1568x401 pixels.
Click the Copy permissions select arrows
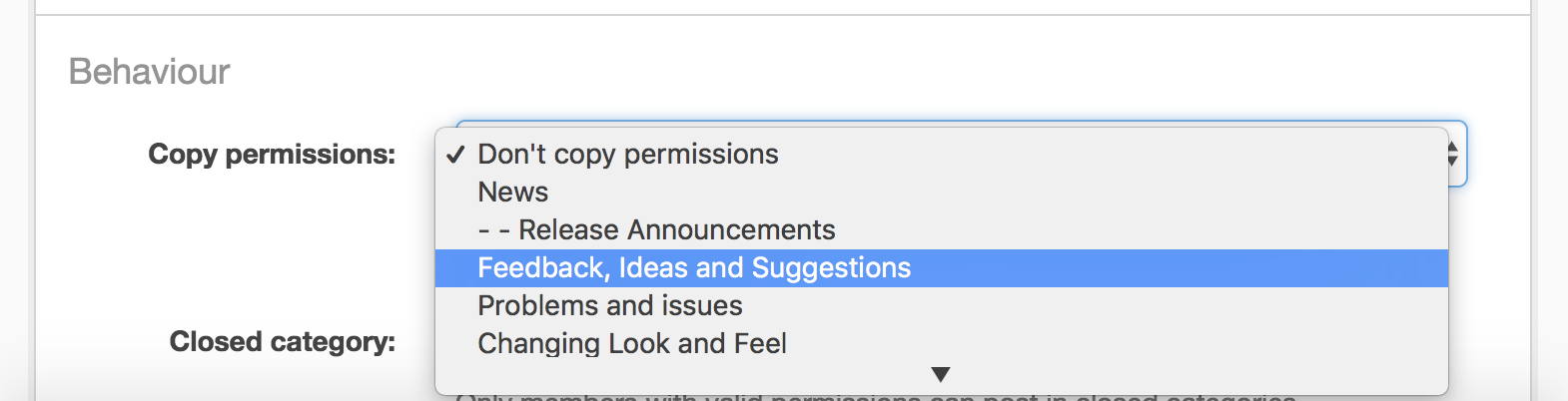(1453, 154)
